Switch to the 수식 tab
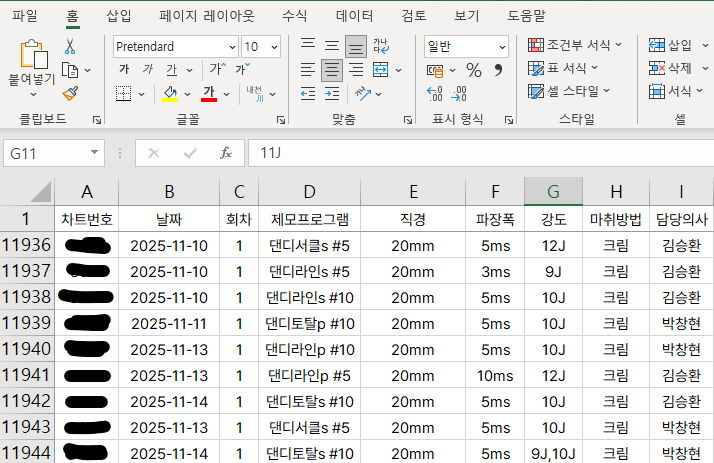 [x=295, y=16]
